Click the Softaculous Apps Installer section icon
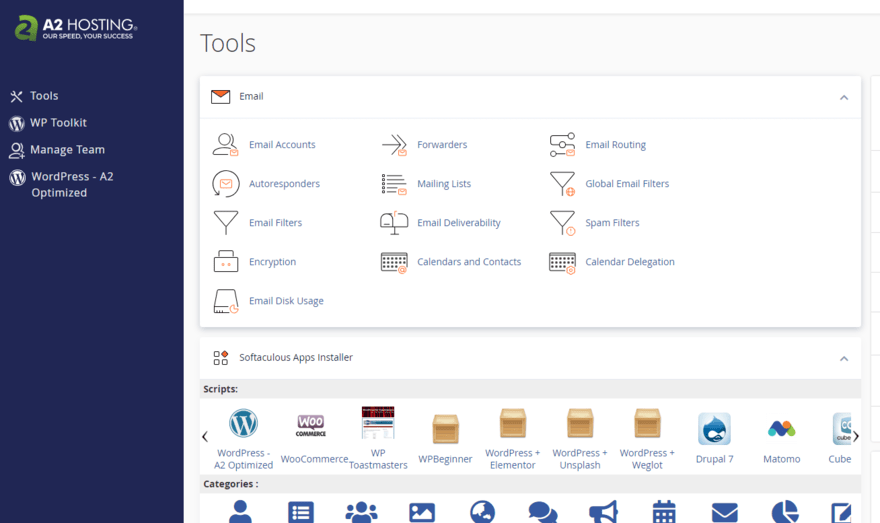 pos(221,357)
